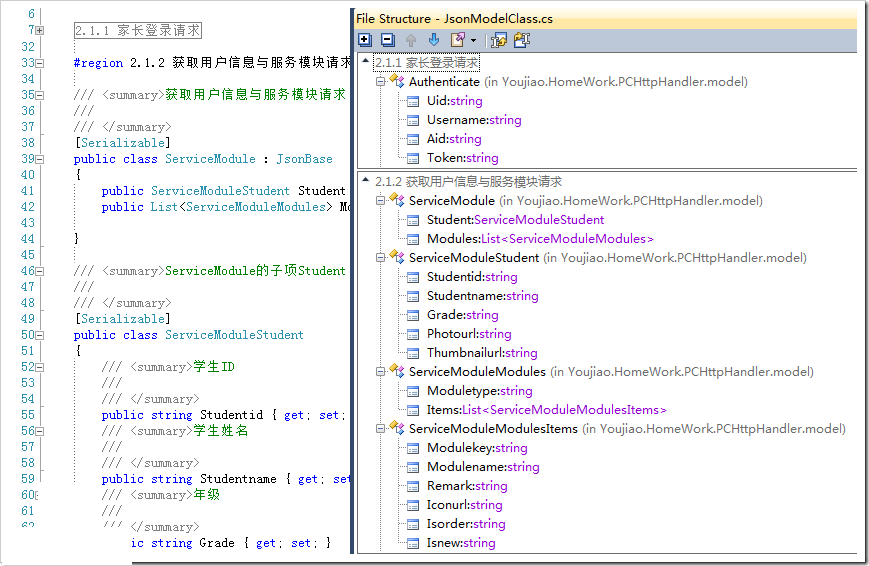Click the Authenticate class icon
The image size is (869, 566).
397,81
